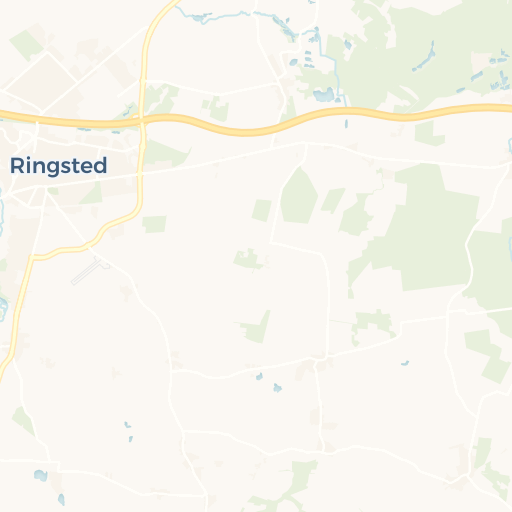Select the hexagon-shaped green woodland patch

[299, 196]
